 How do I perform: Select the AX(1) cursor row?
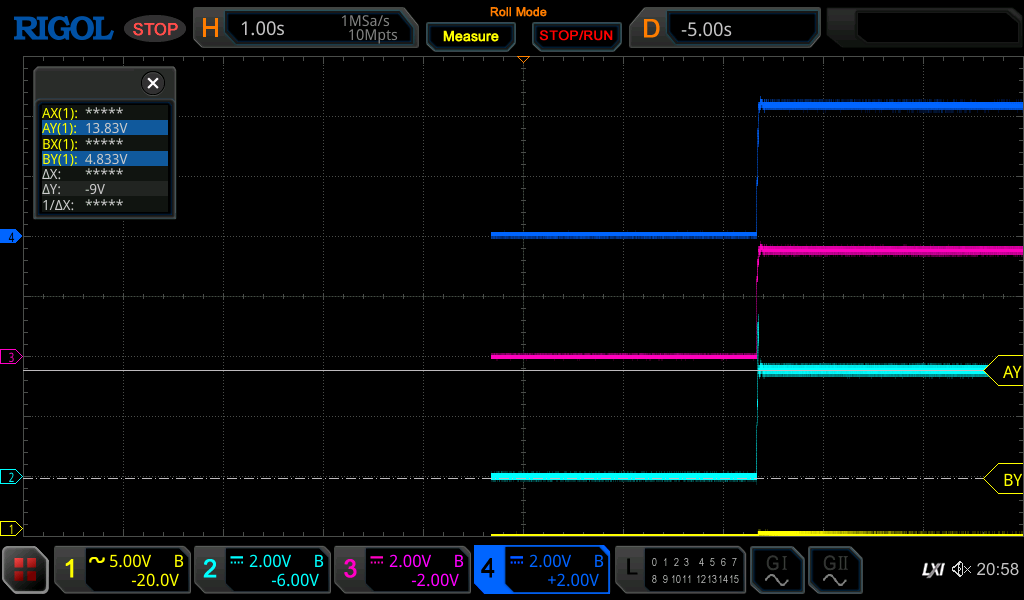click(x=104, y=112)
